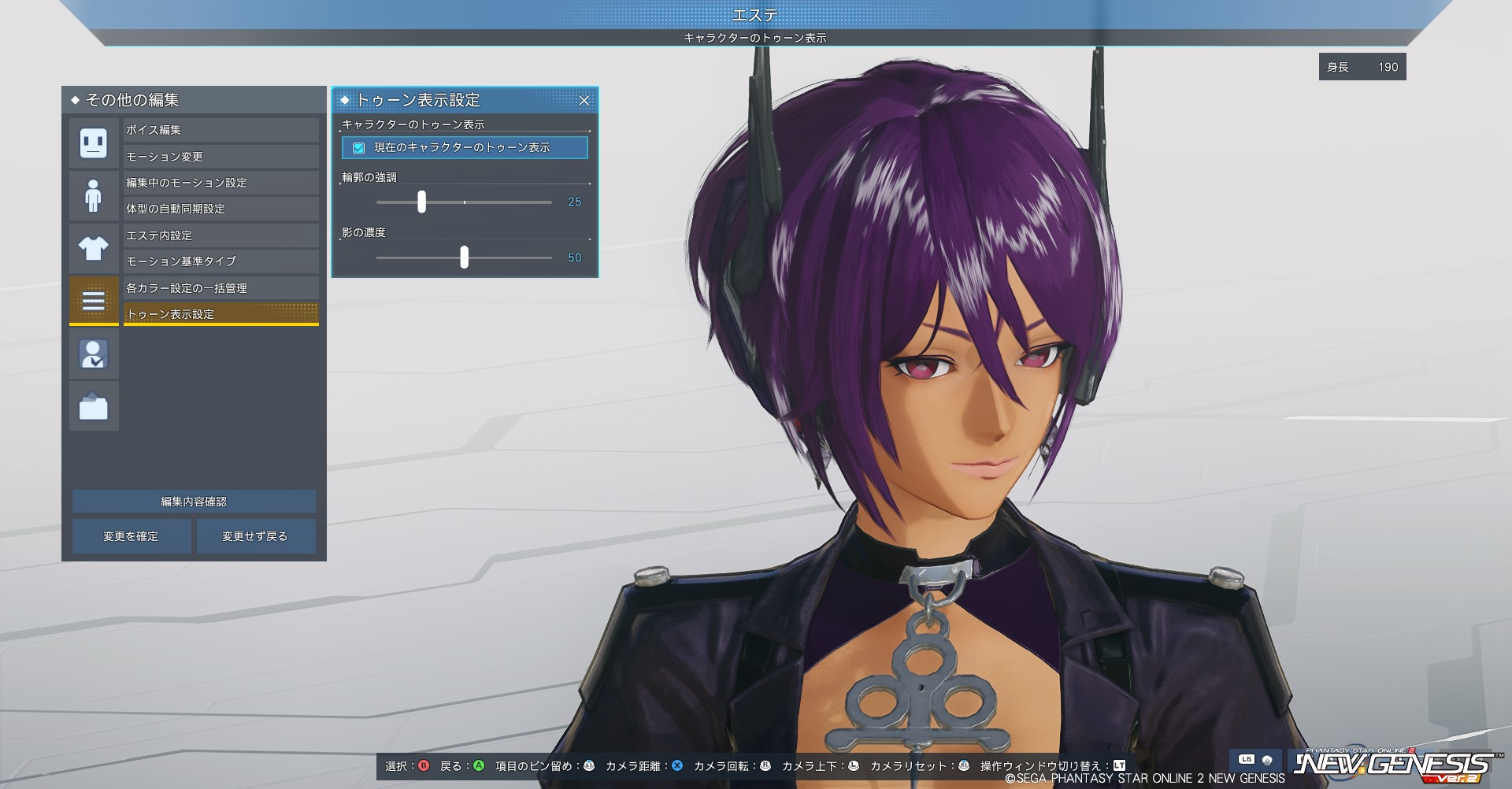Click the エステ title at top
This screenshot has height=789, width=1512.
click(755, 14)
